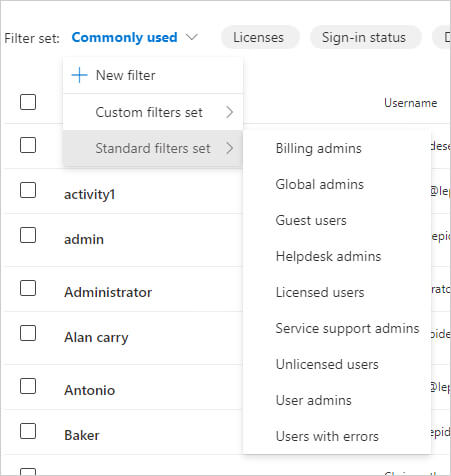The width and height of the screenshot is (451, 476).
Task: Choose the Billing admins filter
Action: 337,148
